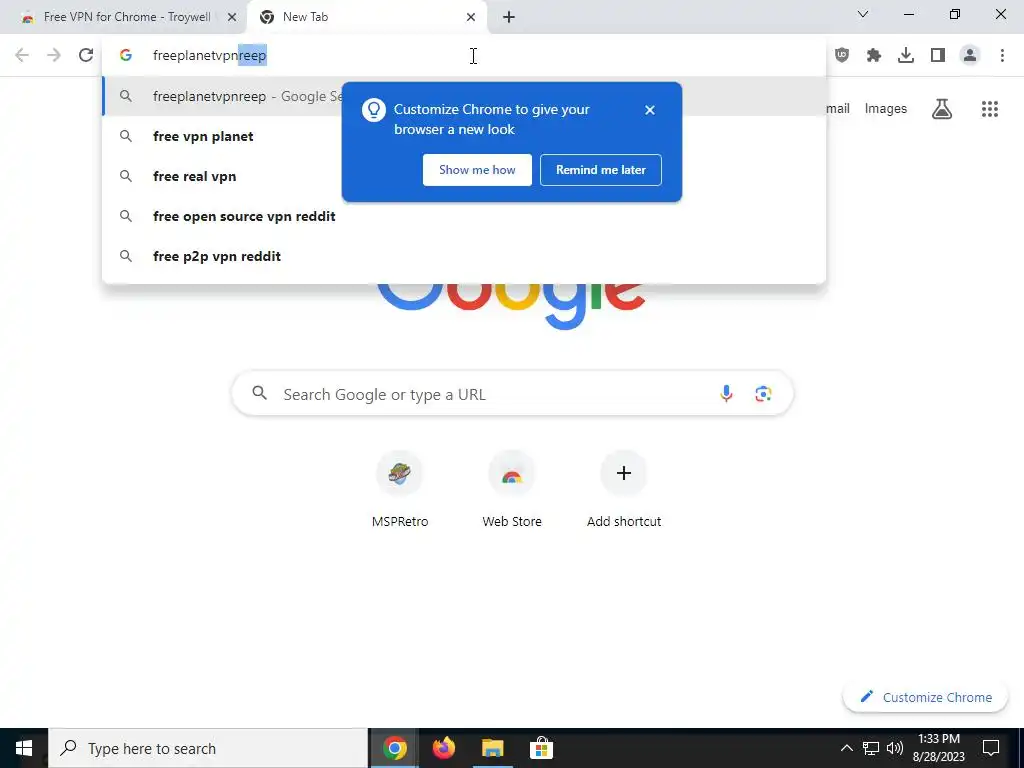Viewport: 1024px width, 768px height.
Task: Open the uBlock Origin extension icon
Action: click(842, 56)
